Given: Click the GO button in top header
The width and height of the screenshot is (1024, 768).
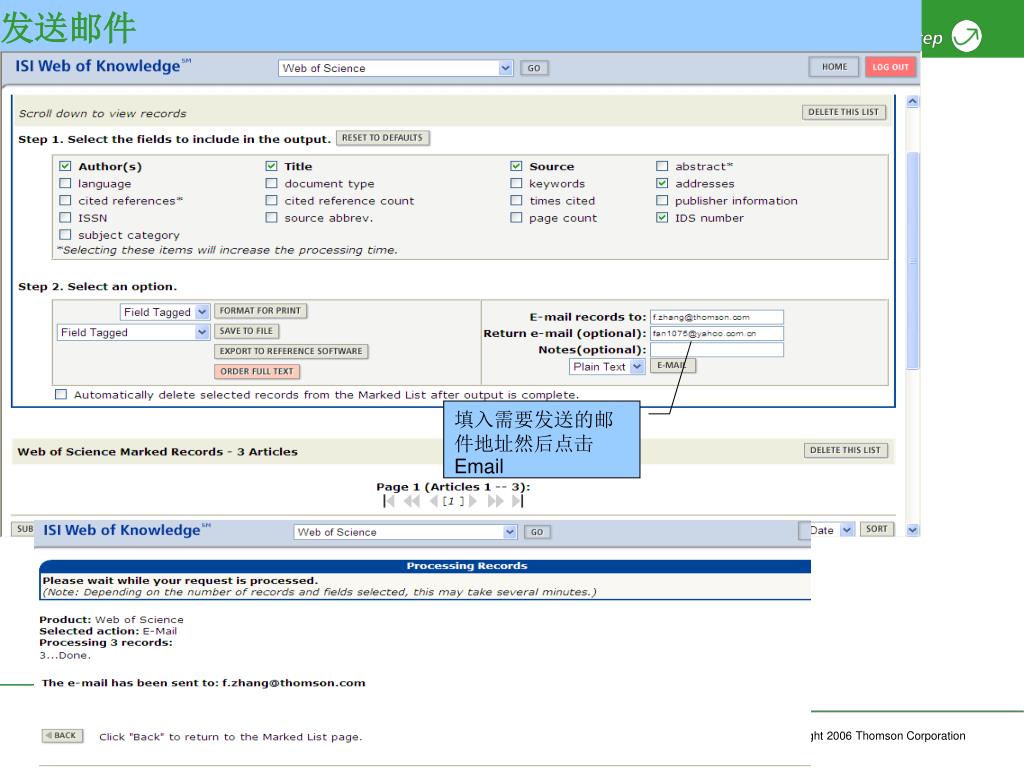Looking at the screenshot, I should tap(534, 68).
